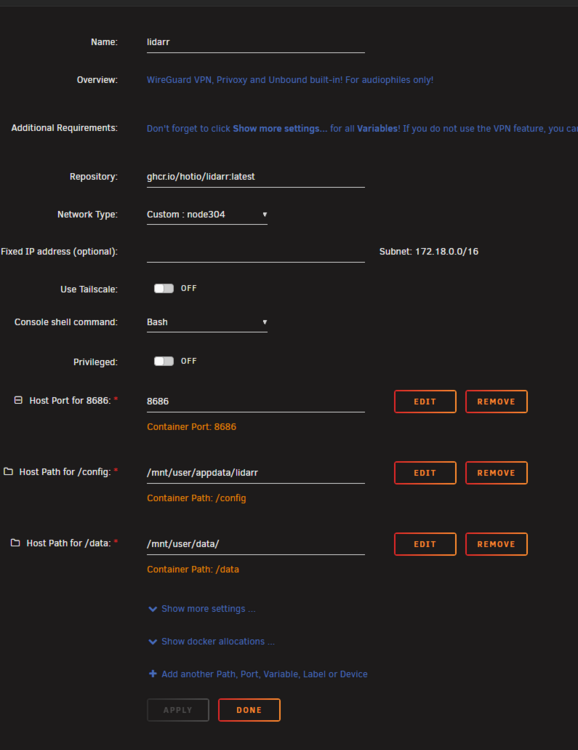The image size is (578, 750).
Task: Click the Remove button for Host Port 8686
Action: (496, 401)
